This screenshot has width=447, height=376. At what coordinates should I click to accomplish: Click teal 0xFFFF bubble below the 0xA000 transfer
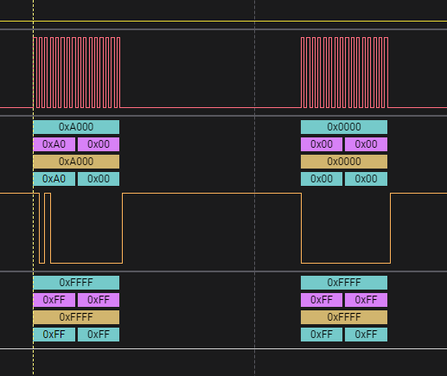click(x=76, y=283)
